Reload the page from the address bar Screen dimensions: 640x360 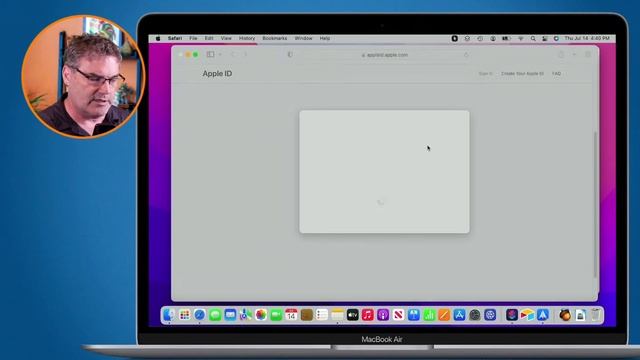point(466,55)
